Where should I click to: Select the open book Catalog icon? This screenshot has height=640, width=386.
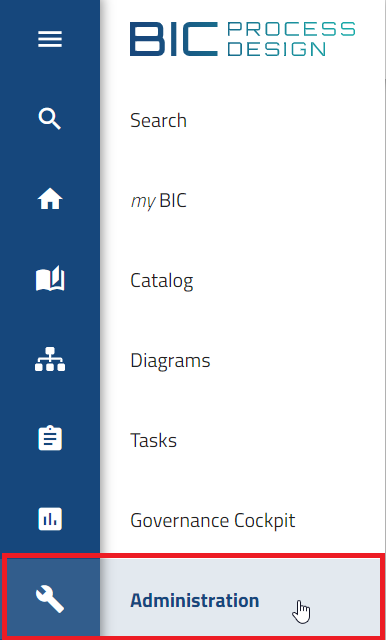[x=50, y=280]
